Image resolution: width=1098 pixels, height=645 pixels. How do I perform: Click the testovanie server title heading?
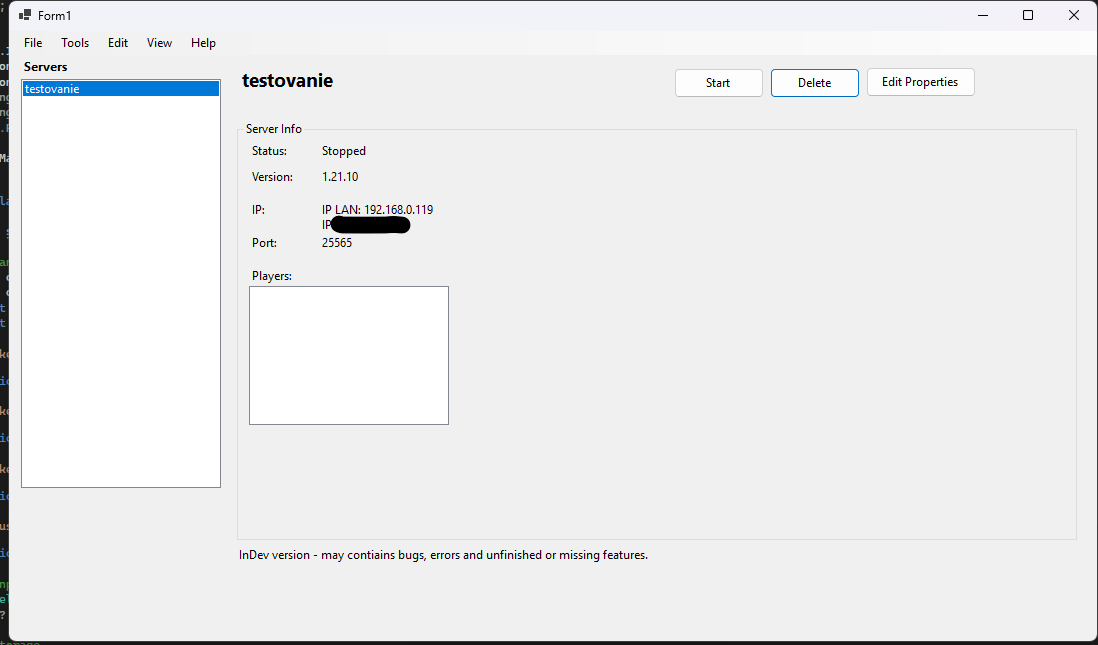(287, 81)
